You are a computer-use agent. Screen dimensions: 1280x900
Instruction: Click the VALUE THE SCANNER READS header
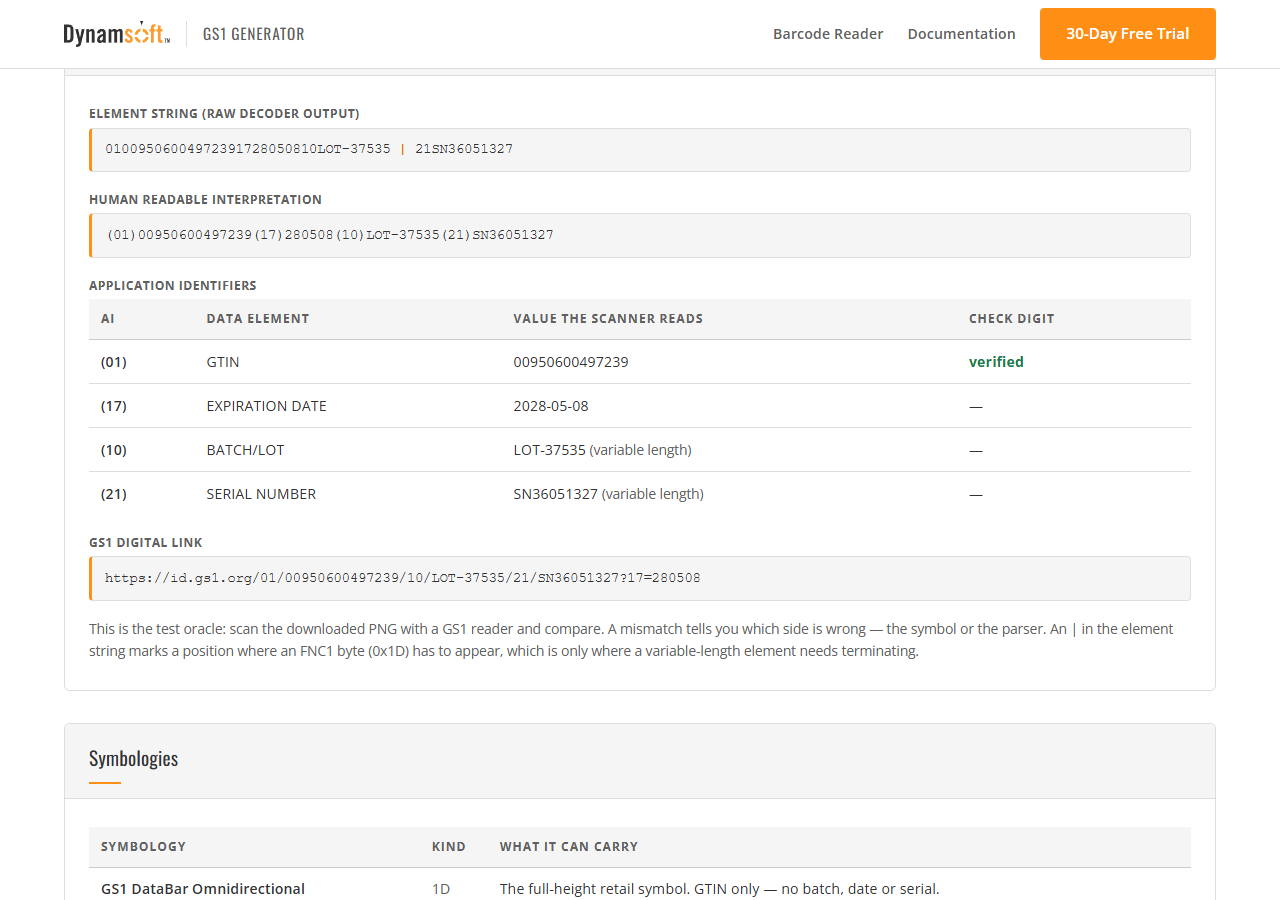tap(608, 319)
